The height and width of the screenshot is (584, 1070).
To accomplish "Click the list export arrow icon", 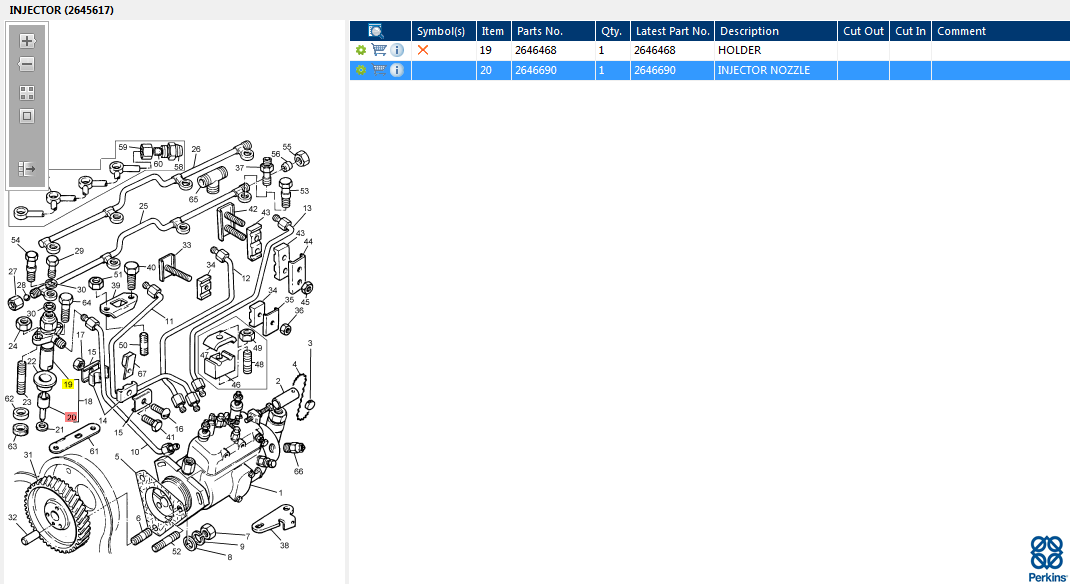I will 27,169.
